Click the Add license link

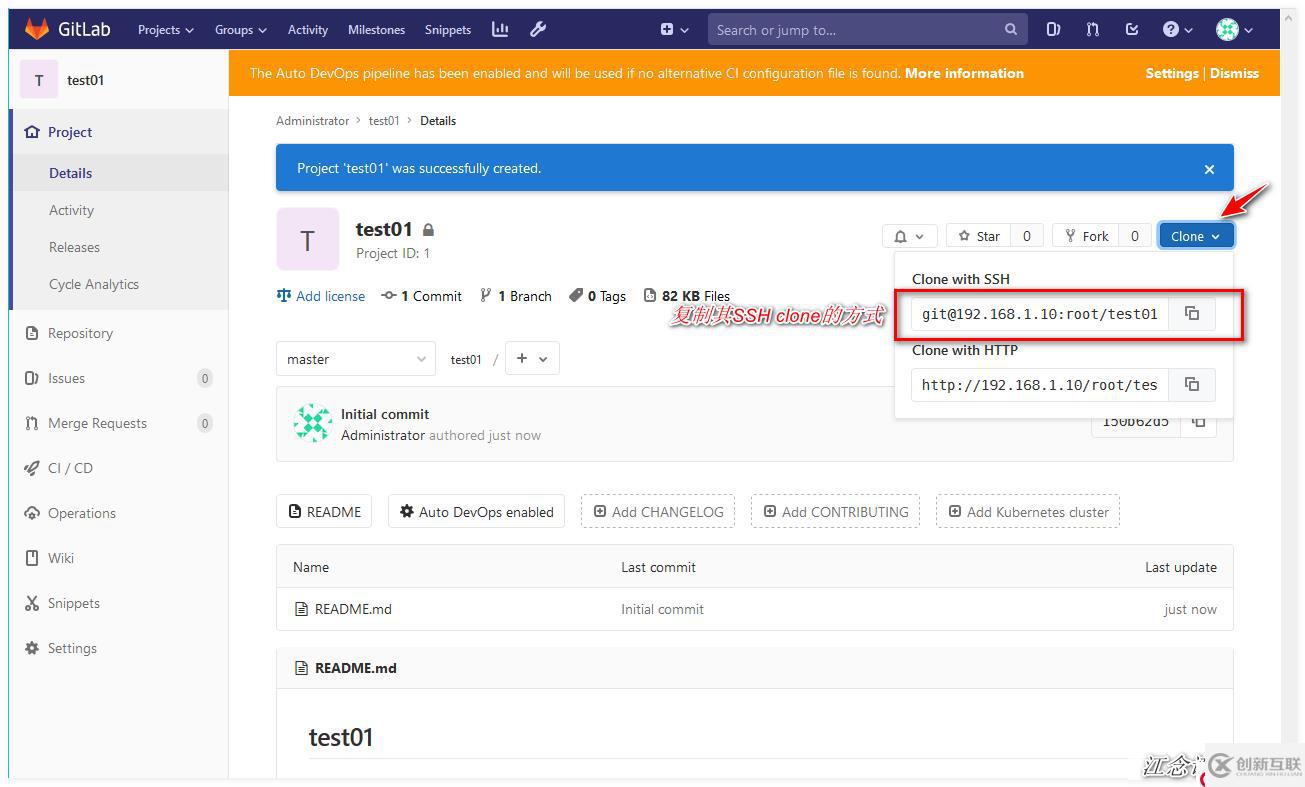coord(321,296)
